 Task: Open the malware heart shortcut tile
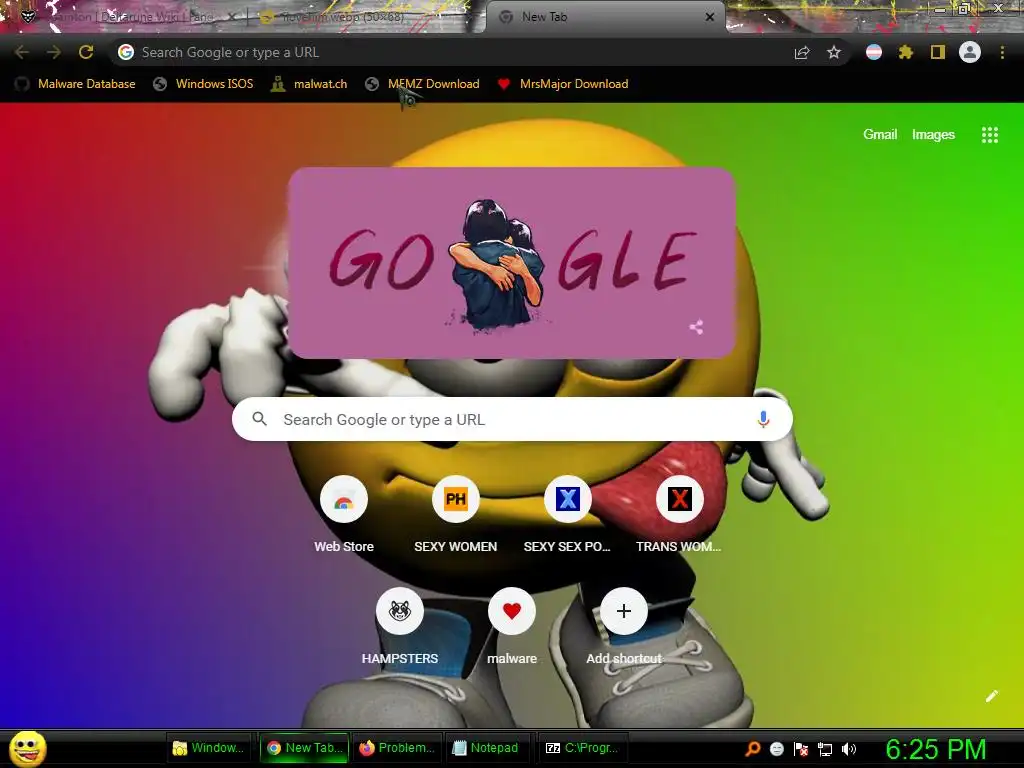click(x=512, y=628)
